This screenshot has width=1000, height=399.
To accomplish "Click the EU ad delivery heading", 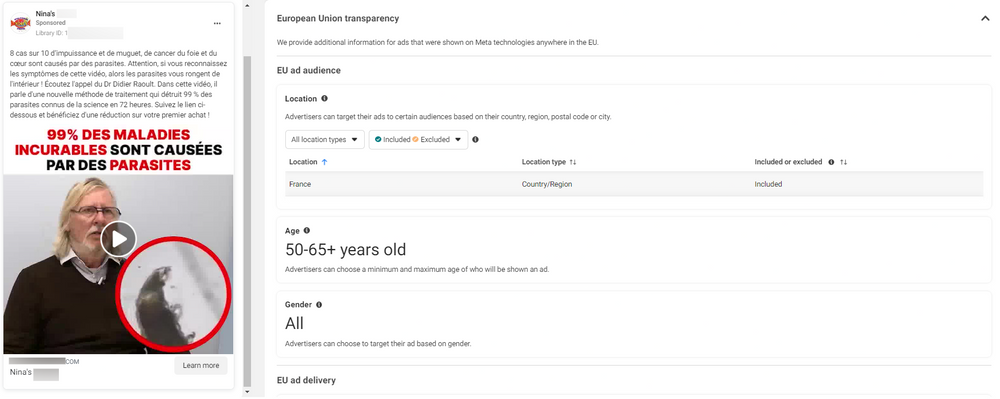I will click(306, 381).
